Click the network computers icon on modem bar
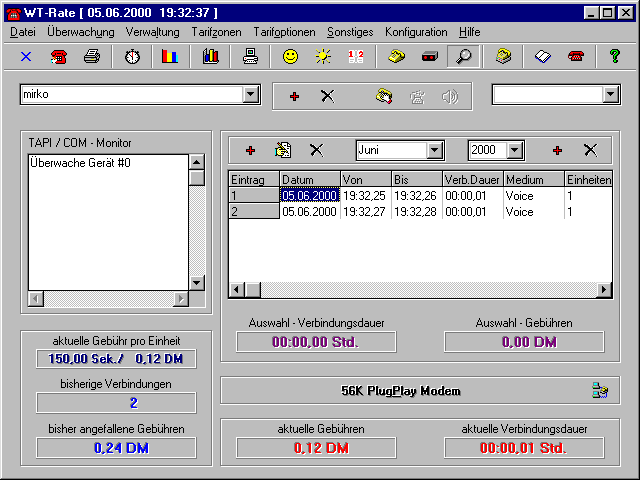 (x=600, y=391)
